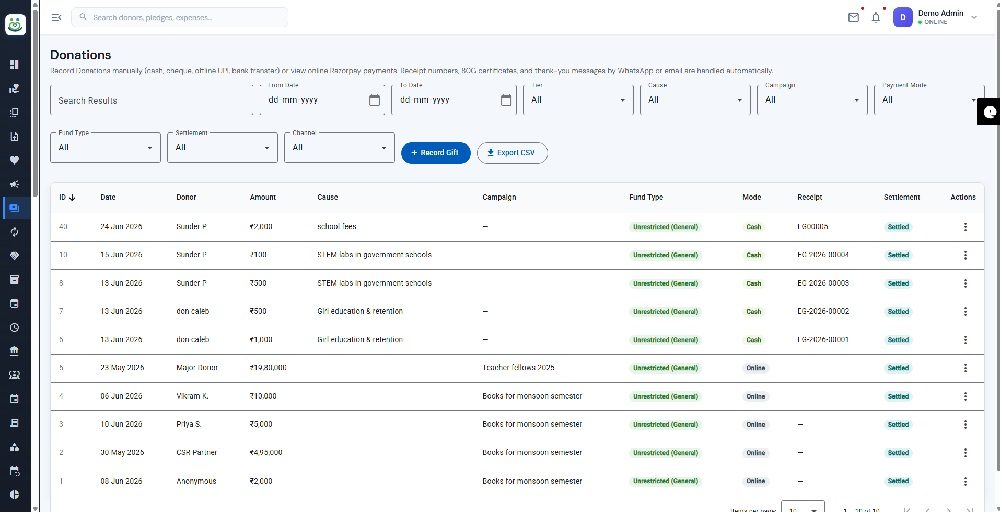Viewport: 1002px width, 514px height.
Task: Click the Record Gift button
Action: [436, 153]
